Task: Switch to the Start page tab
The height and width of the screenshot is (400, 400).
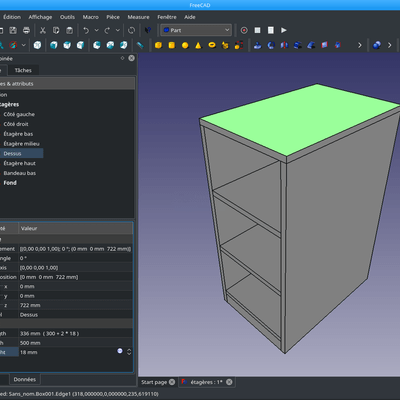Action: pyautogui.click(x=154, y=382)
